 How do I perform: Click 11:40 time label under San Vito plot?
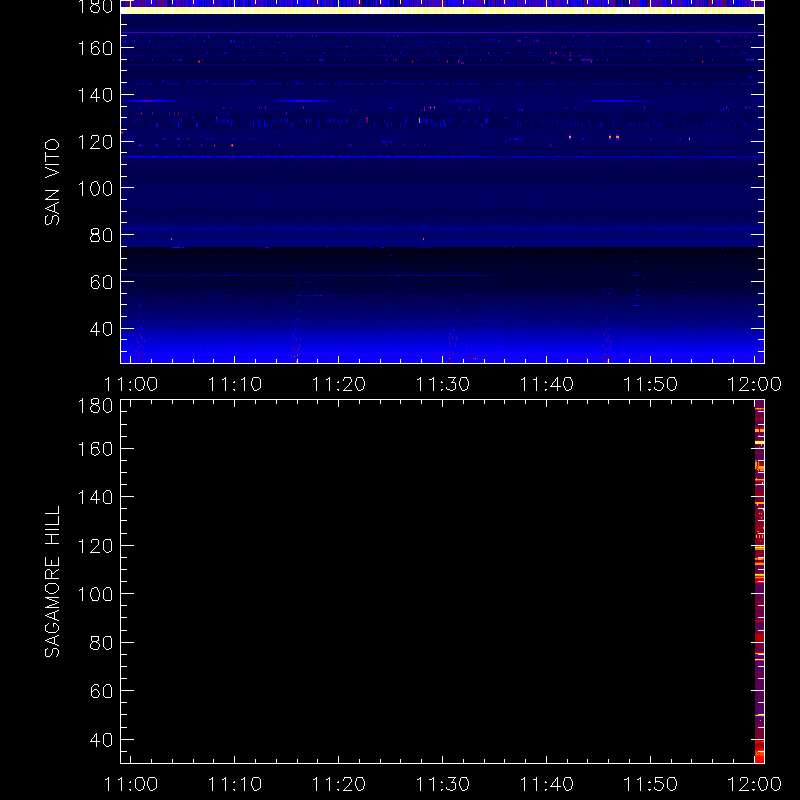[546, 384]
